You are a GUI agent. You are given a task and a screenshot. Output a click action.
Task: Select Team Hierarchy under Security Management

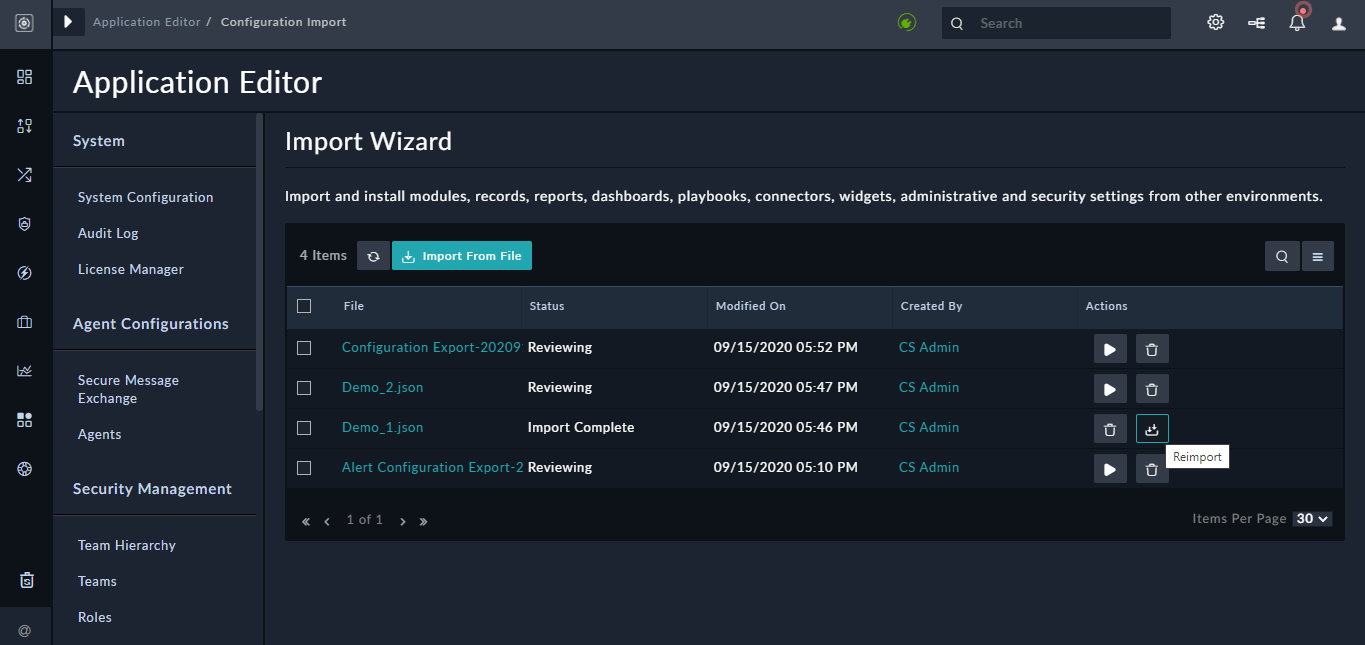coord(126,545)
